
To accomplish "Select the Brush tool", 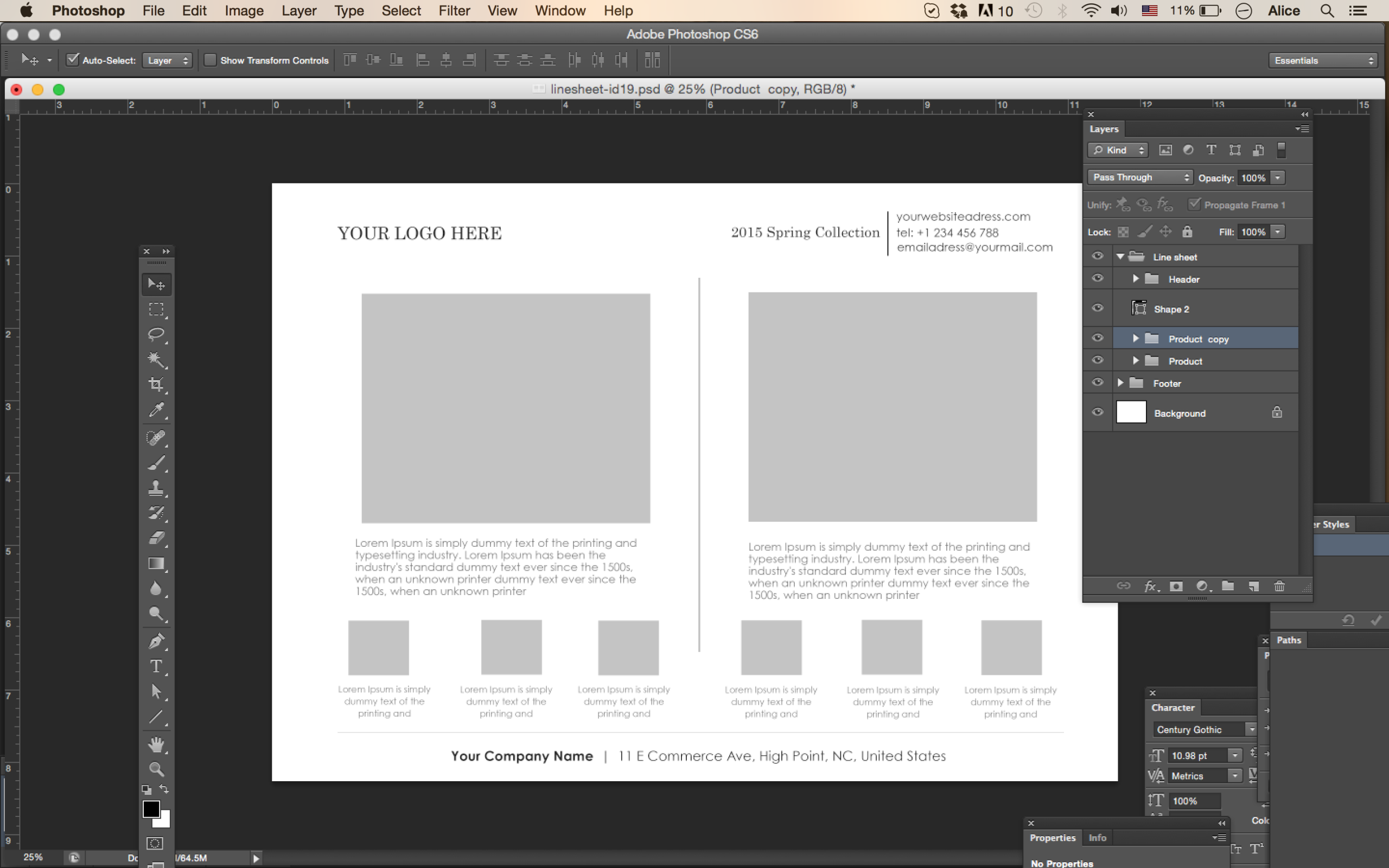I will pos(156,463).
